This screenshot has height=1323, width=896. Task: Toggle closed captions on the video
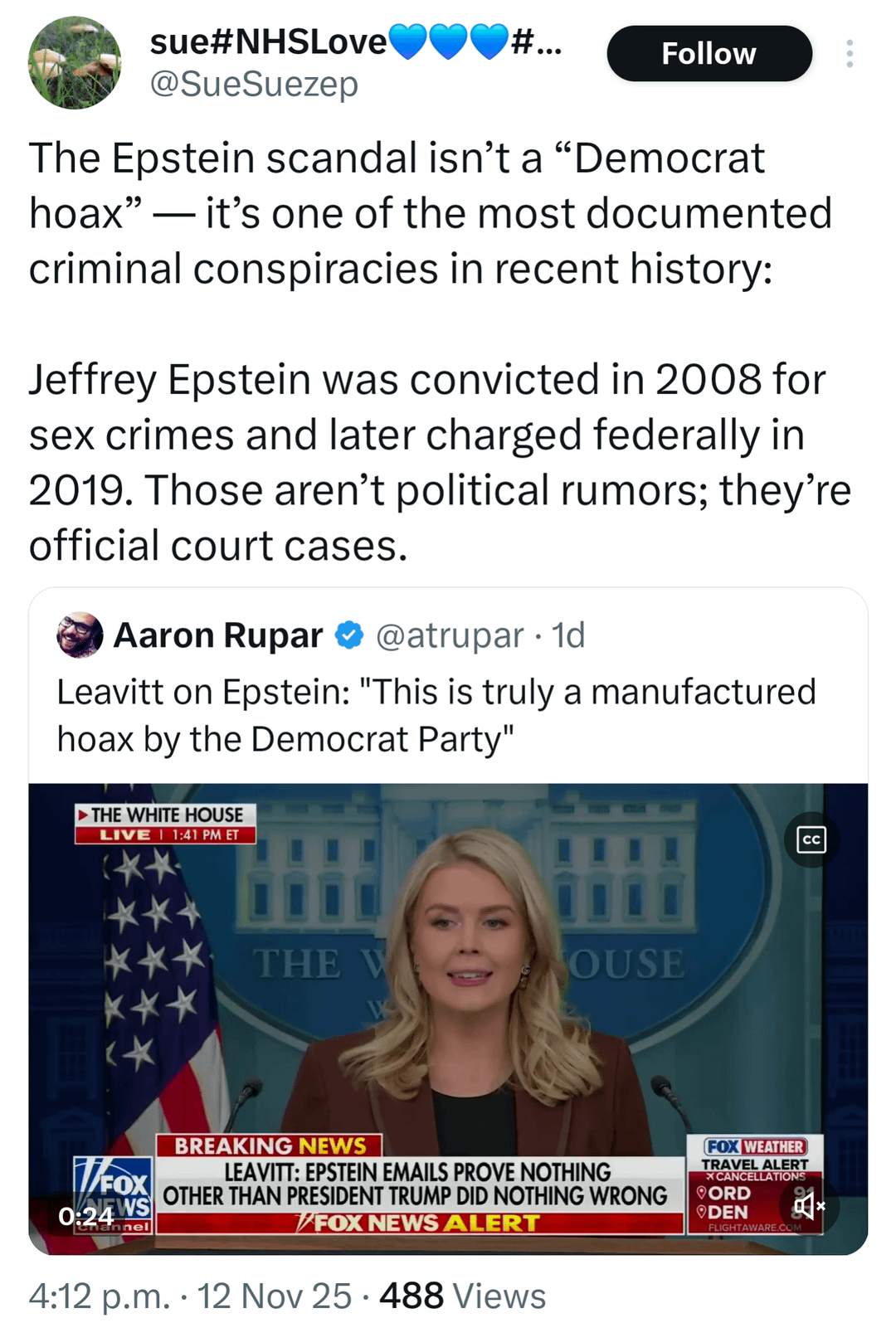811,839
